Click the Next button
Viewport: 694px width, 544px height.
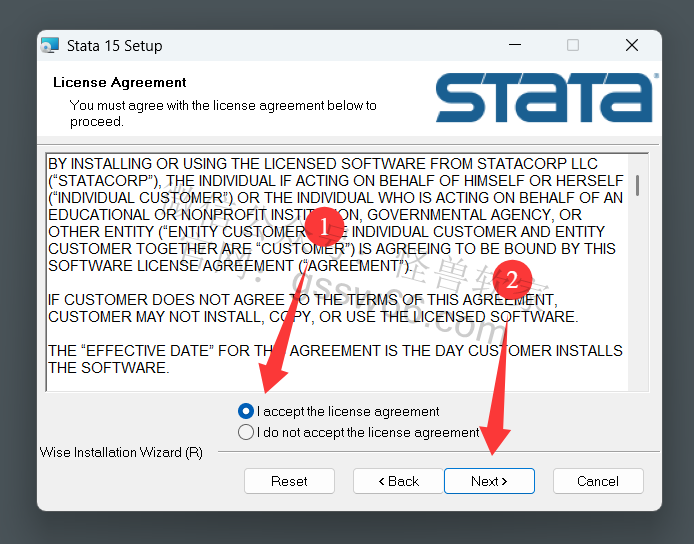point(489,481)
